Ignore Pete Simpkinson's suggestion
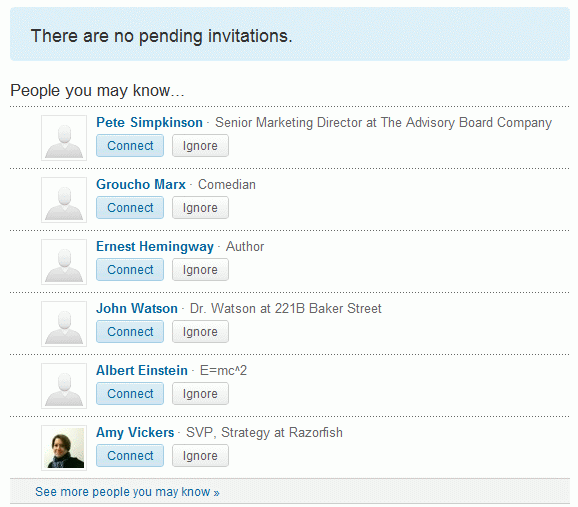 (x=200, y=146)
